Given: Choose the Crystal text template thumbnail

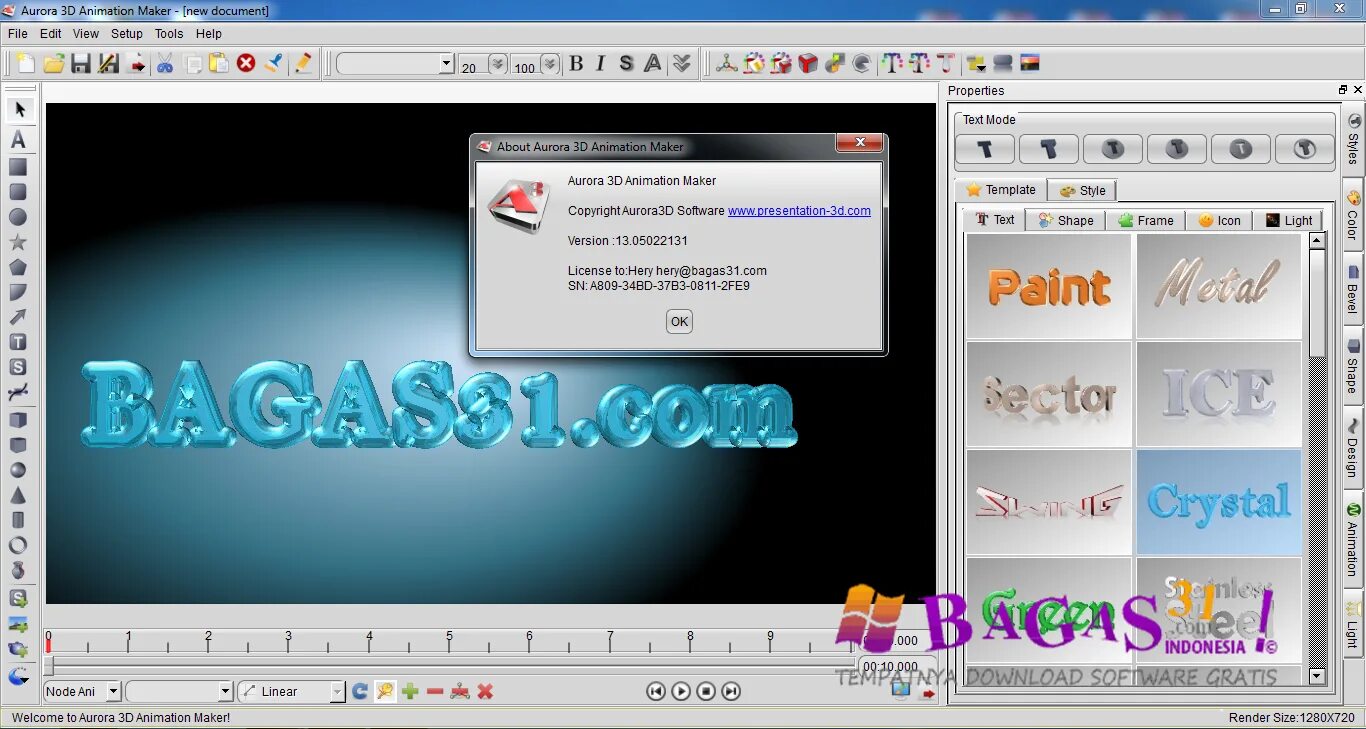Looking at the screenshot, I should (x=1219, y=502).
